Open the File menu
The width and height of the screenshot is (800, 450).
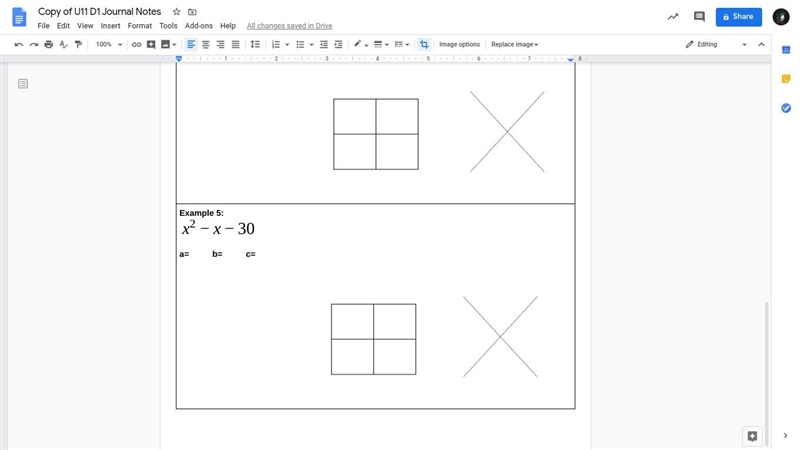[43, 26]
